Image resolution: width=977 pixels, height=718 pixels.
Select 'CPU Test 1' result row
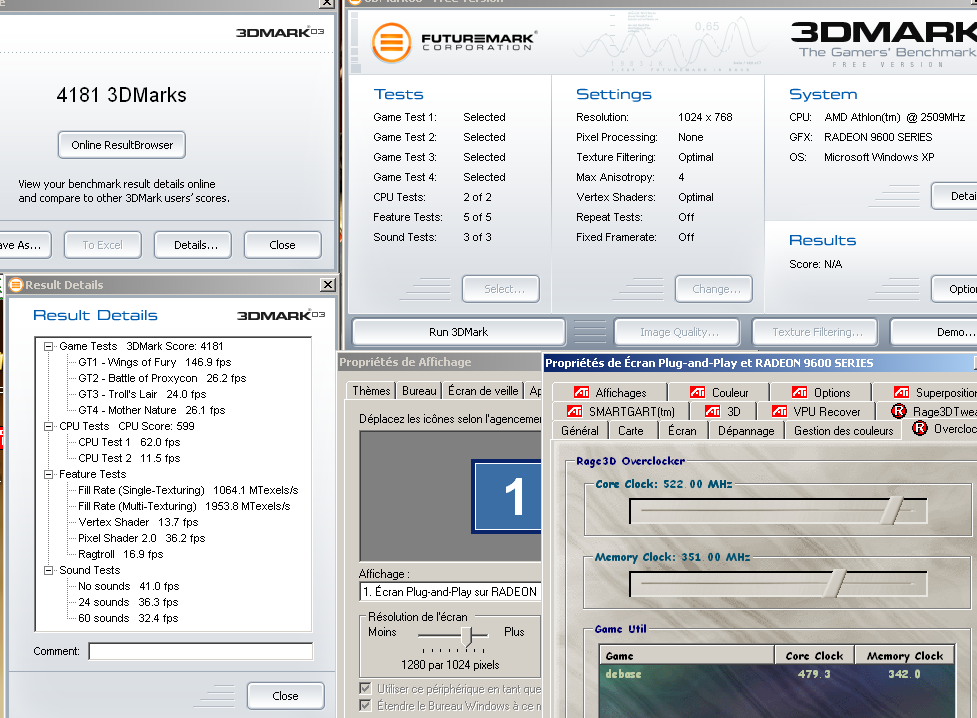[129, 443]
